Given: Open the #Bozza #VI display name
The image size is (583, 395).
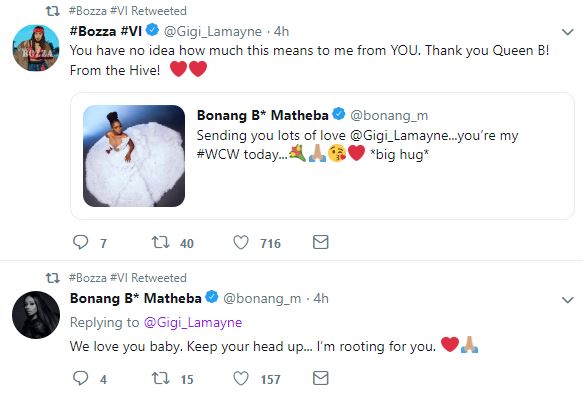Looking at the screenshot, I should click(x=106, y=31).
